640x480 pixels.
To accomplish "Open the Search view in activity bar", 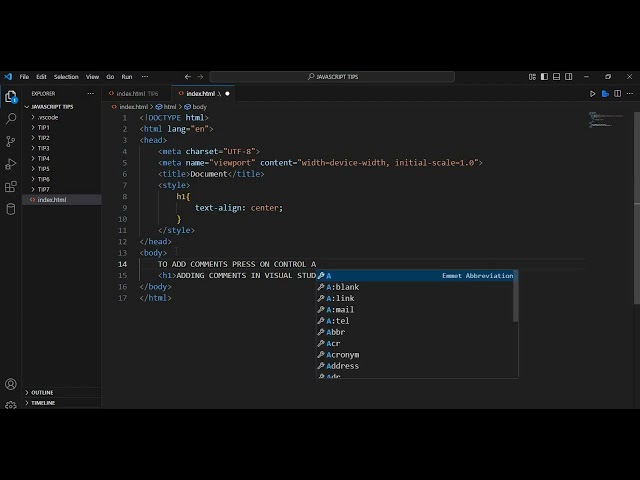I will [11, 119].
